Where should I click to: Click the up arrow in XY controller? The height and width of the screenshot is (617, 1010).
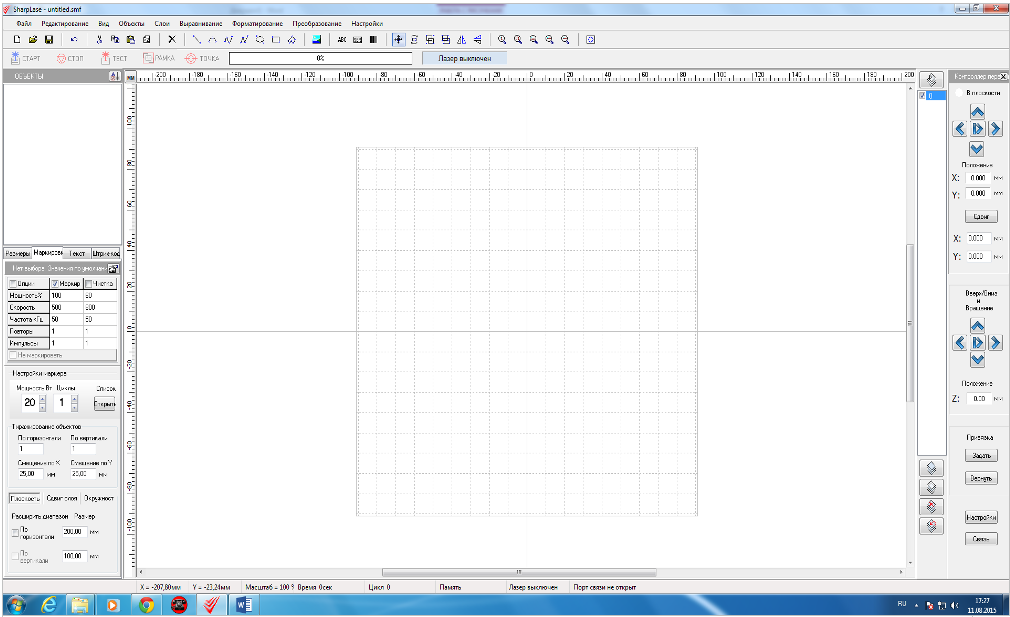pyautogui.click(x=977, y=112)
